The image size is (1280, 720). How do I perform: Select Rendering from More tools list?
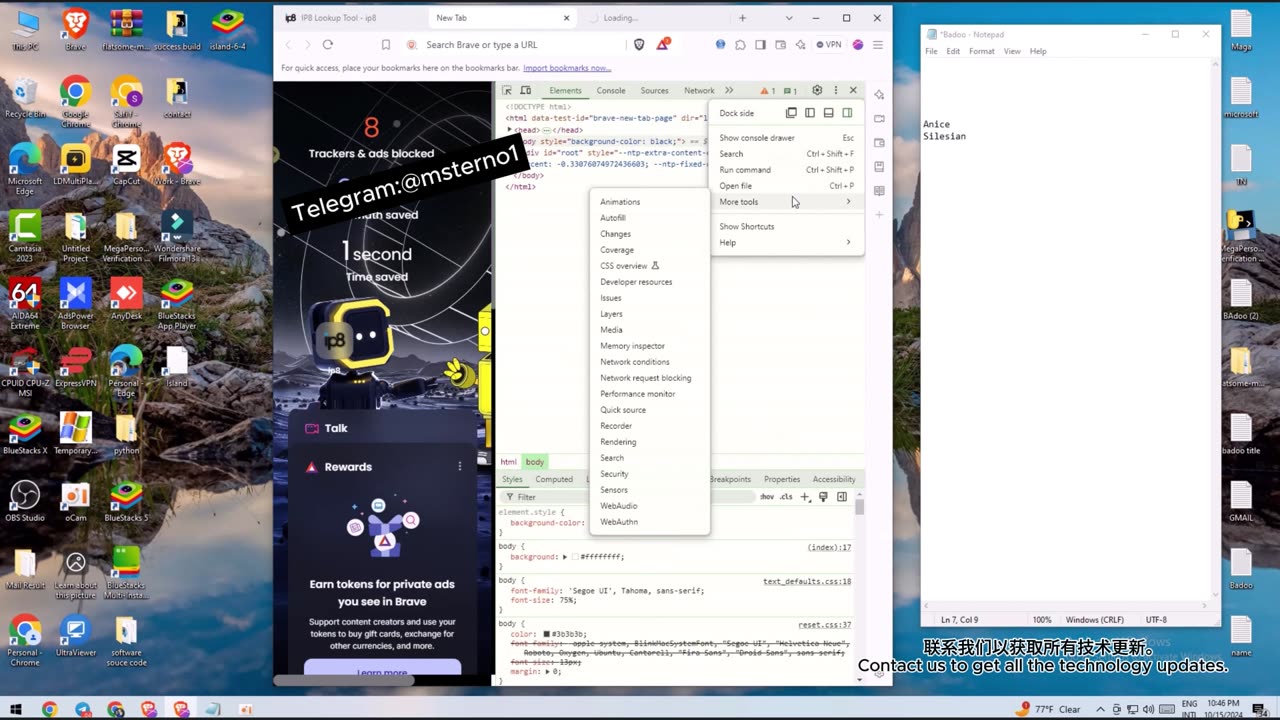click(x=650, y=442)
